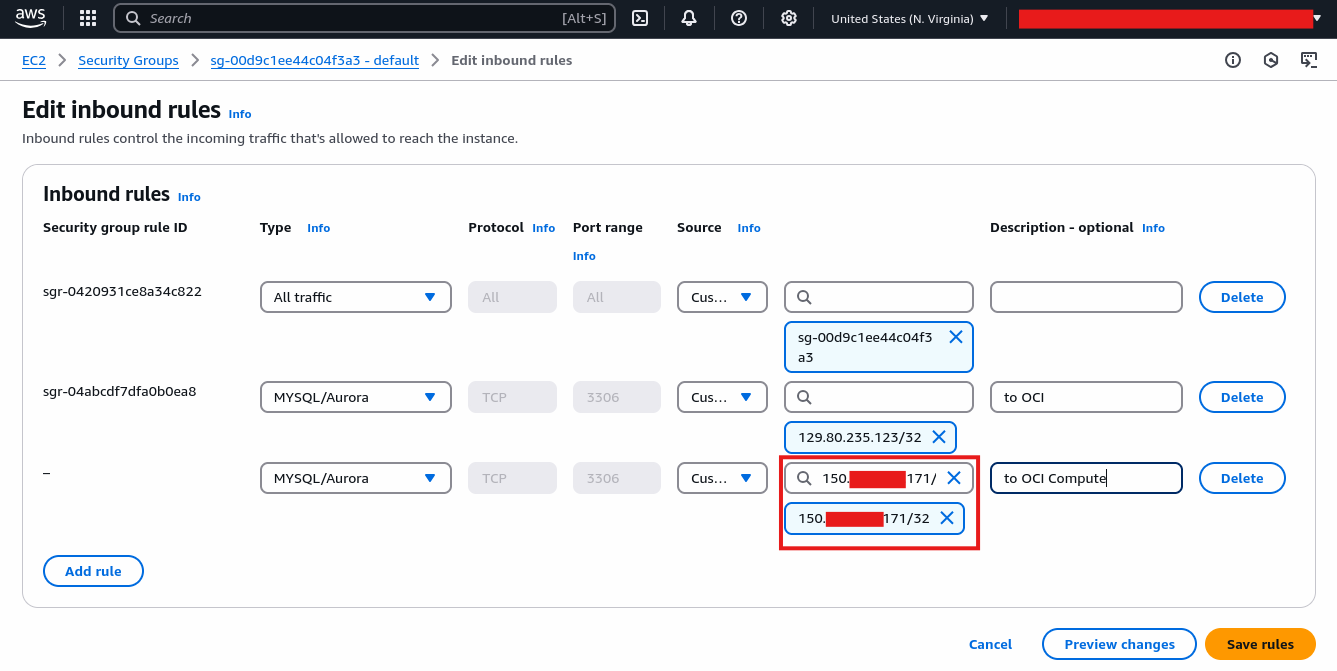This screenshot has height=671, width=1337.
Task: View notifications via the bell icon
Action: (x=689, y=17)
